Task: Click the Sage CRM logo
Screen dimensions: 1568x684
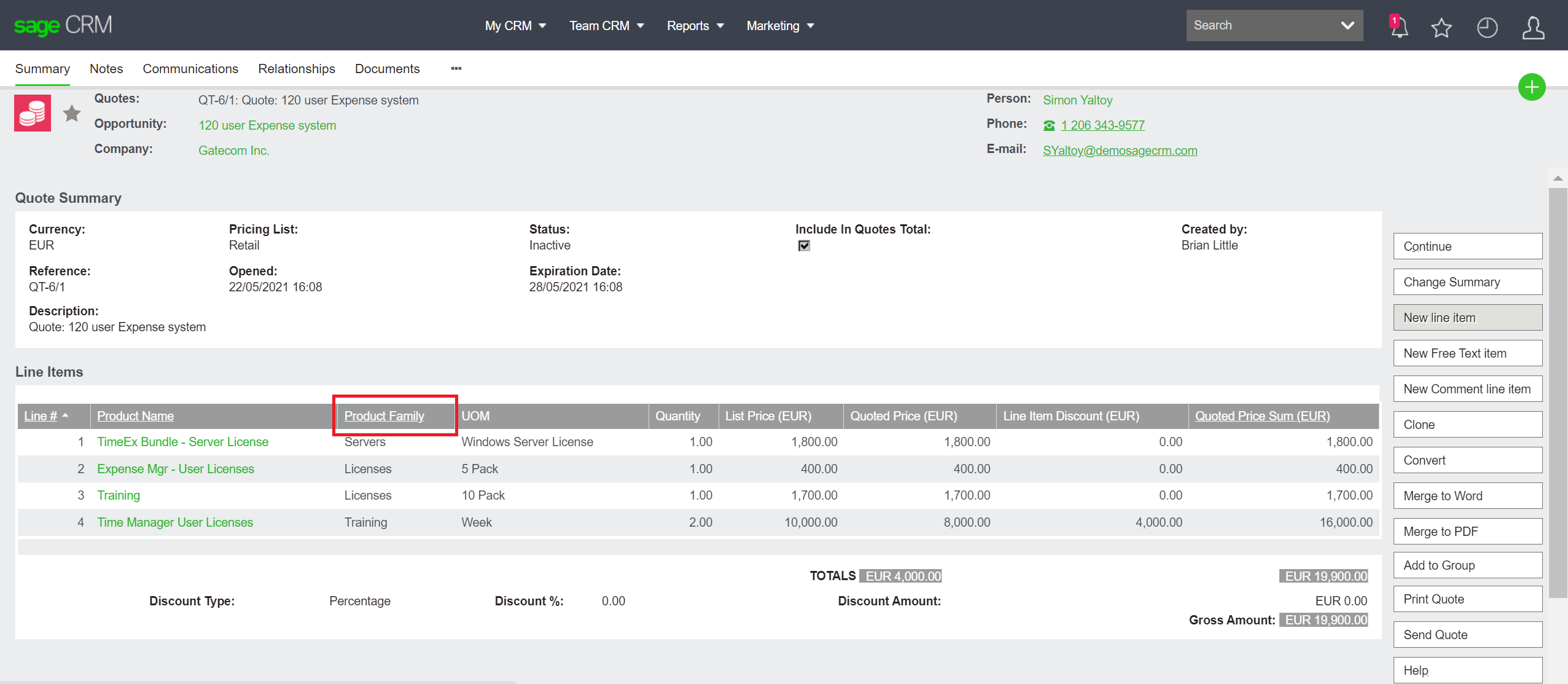Action: (63, 25)
